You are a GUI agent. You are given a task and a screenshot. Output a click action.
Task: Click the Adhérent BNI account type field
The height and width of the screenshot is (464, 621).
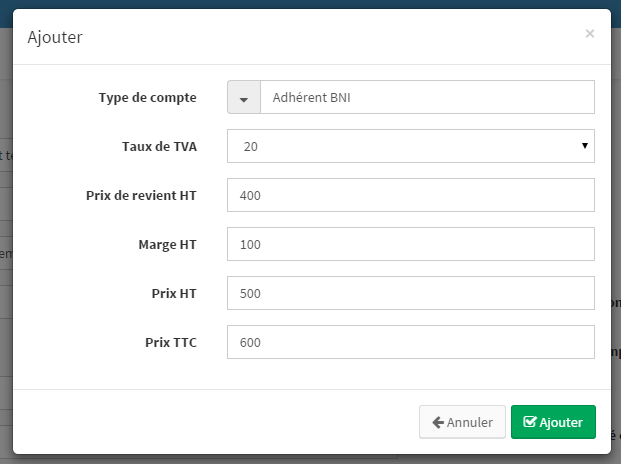point(428,97)
